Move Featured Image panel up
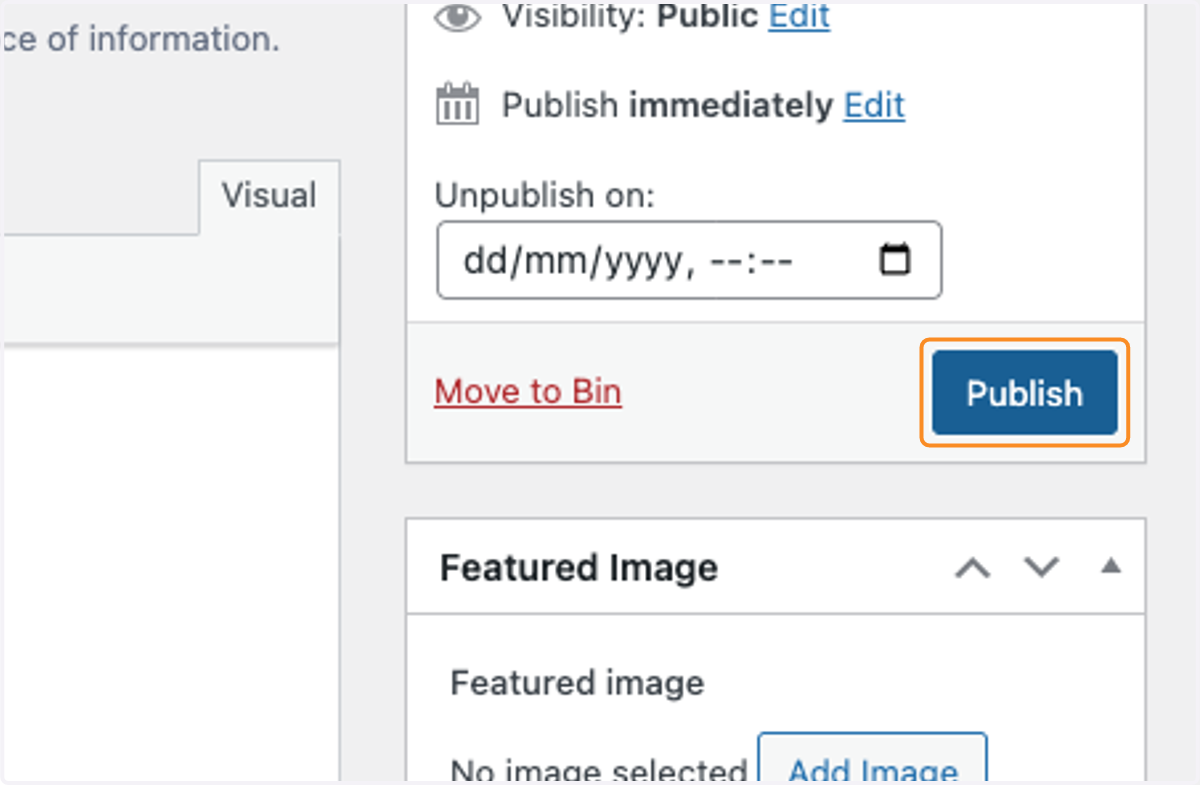Viewport: 1200px width, 785px height. 972,567
